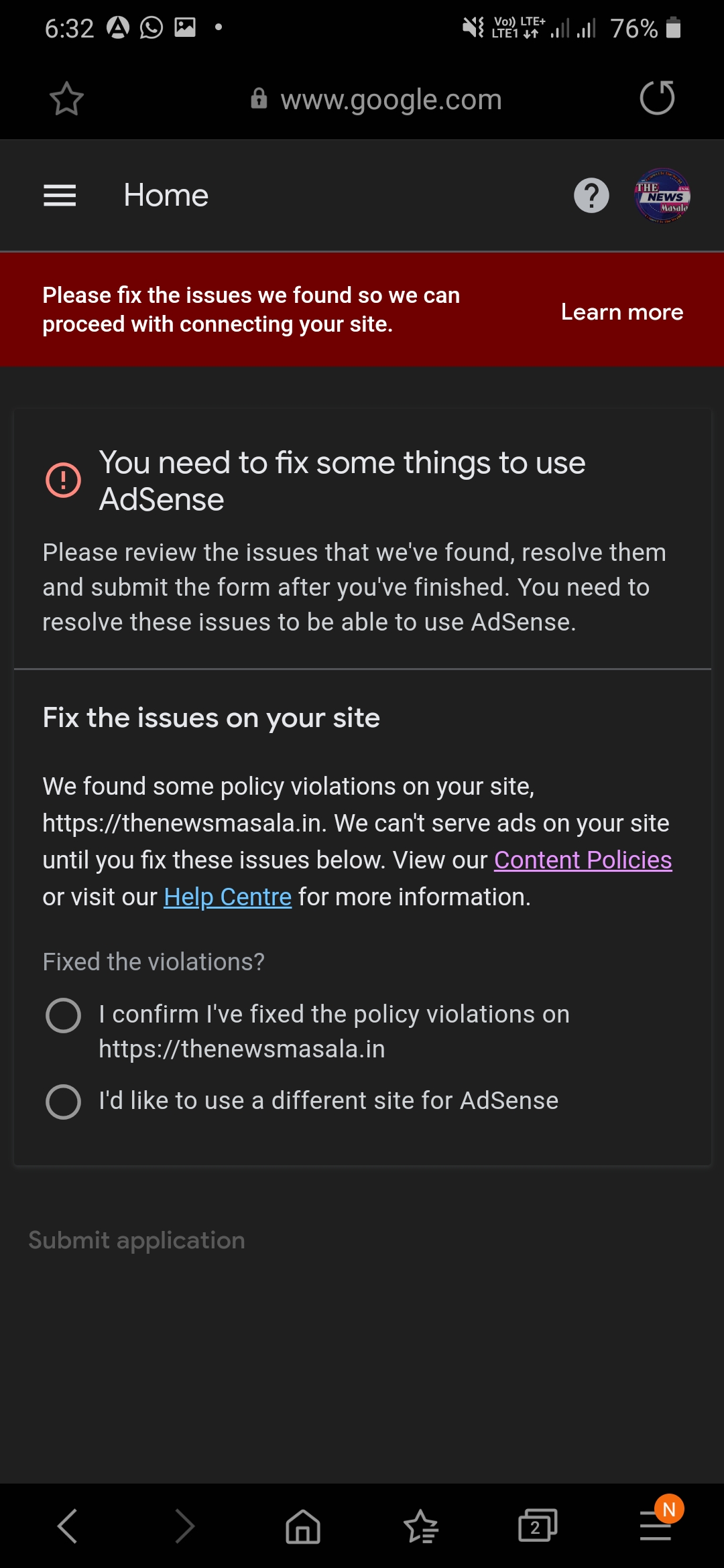Select 'I confirm I've fixed' radio option
This screenshot has width=724, height=1568.
[64, 1015]
